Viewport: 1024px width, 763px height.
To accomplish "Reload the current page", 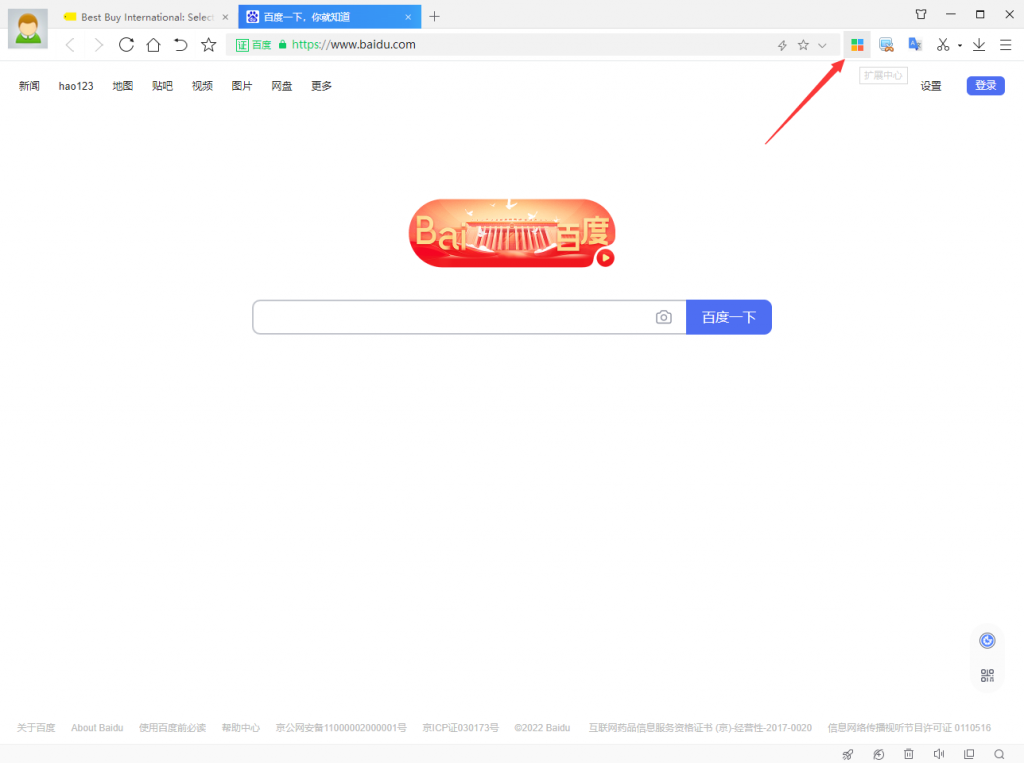I will pyautogui.click(x=126, y=45).
